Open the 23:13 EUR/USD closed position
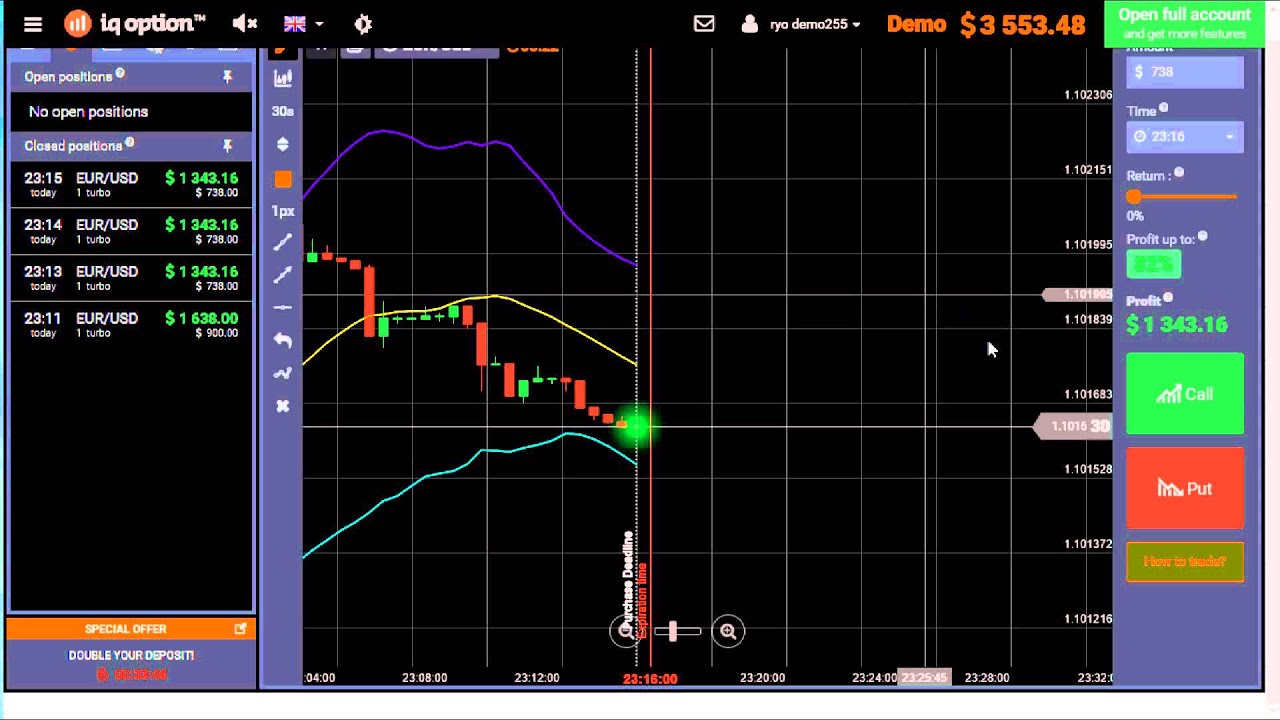Viewport: 1280px width, 720px height. (131, 278)
